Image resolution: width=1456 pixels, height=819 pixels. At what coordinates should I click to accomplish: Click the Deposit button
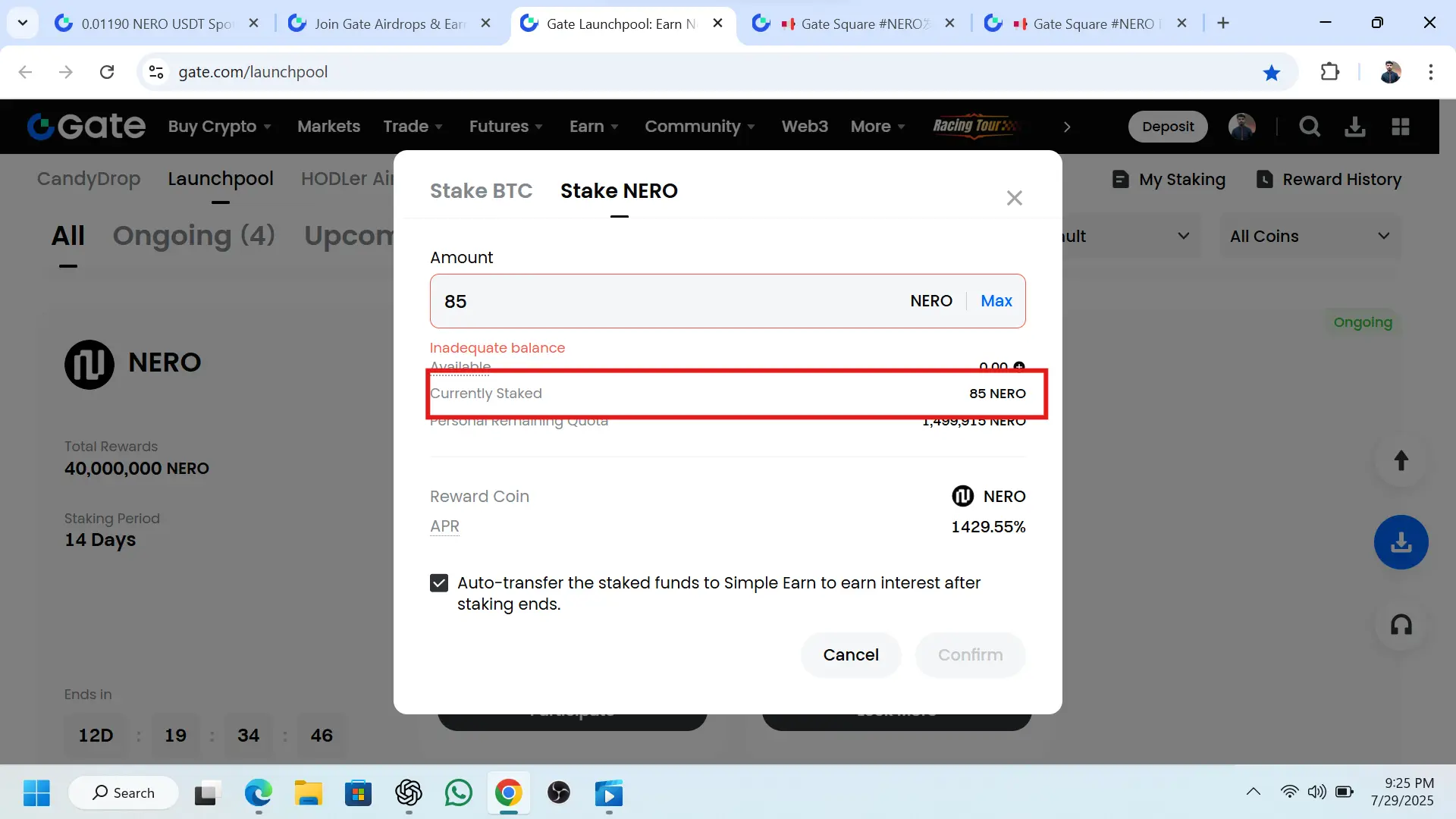1168,127
